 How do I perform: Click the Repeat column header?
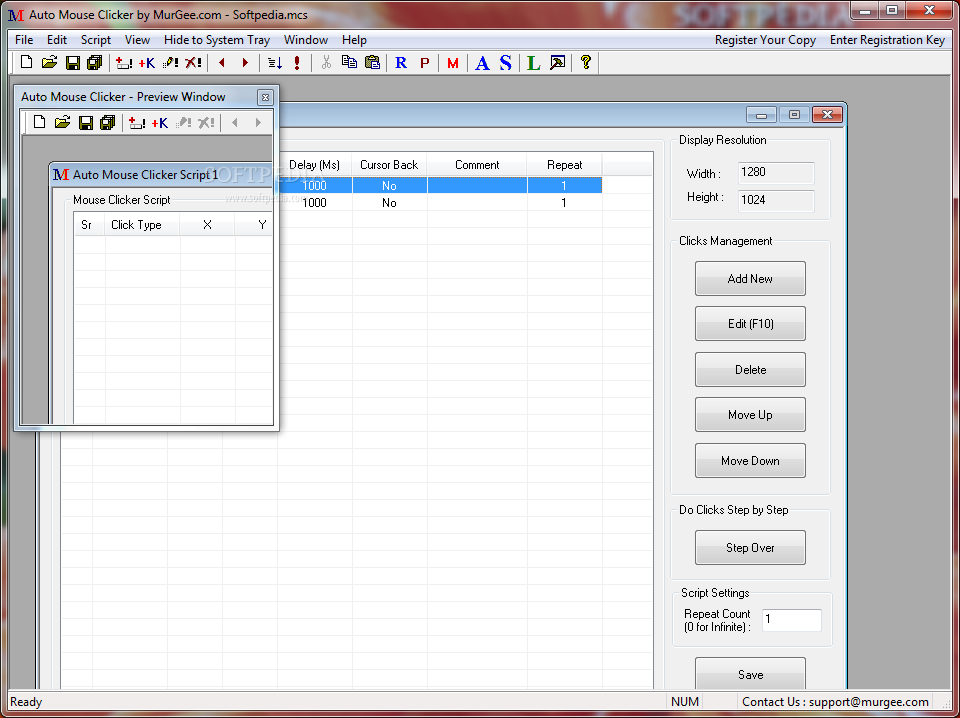[564, 165]
